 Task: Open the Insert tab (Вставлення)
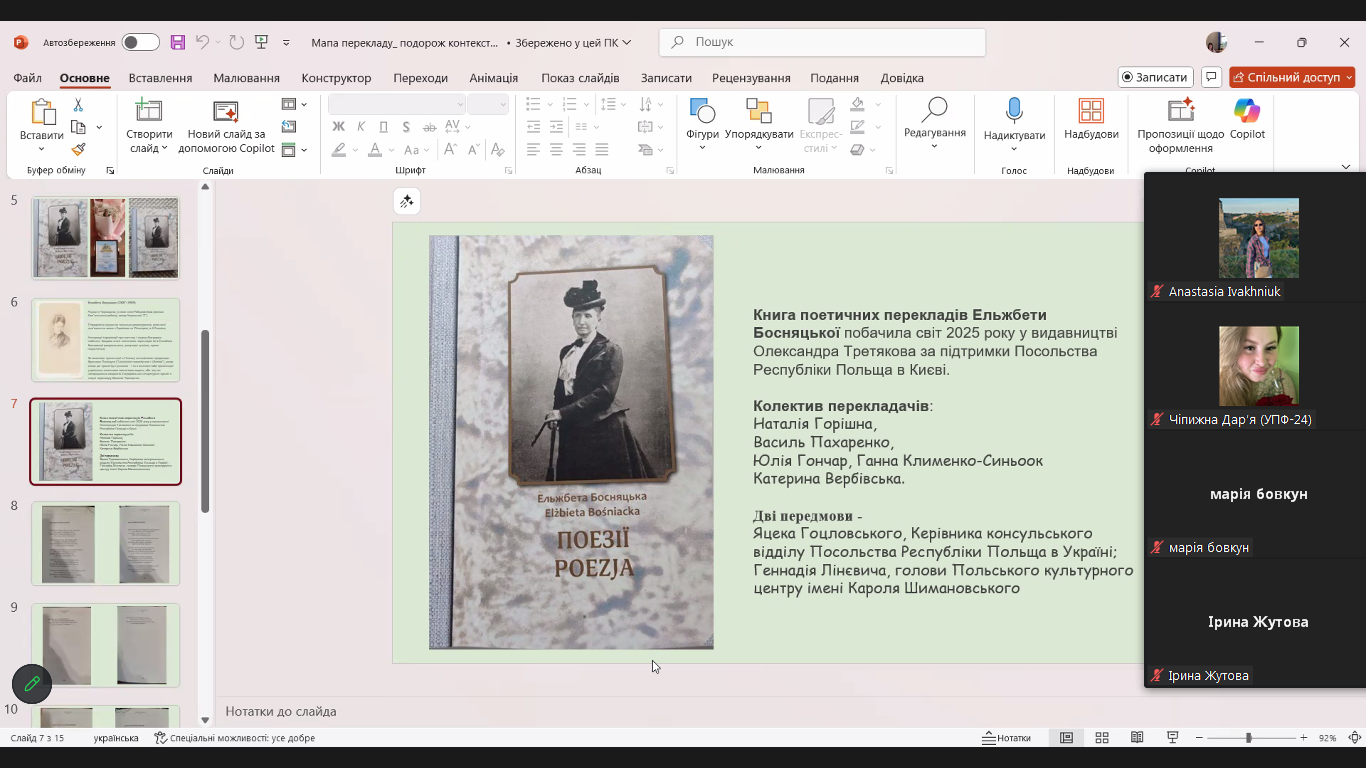tap(160, 78)
